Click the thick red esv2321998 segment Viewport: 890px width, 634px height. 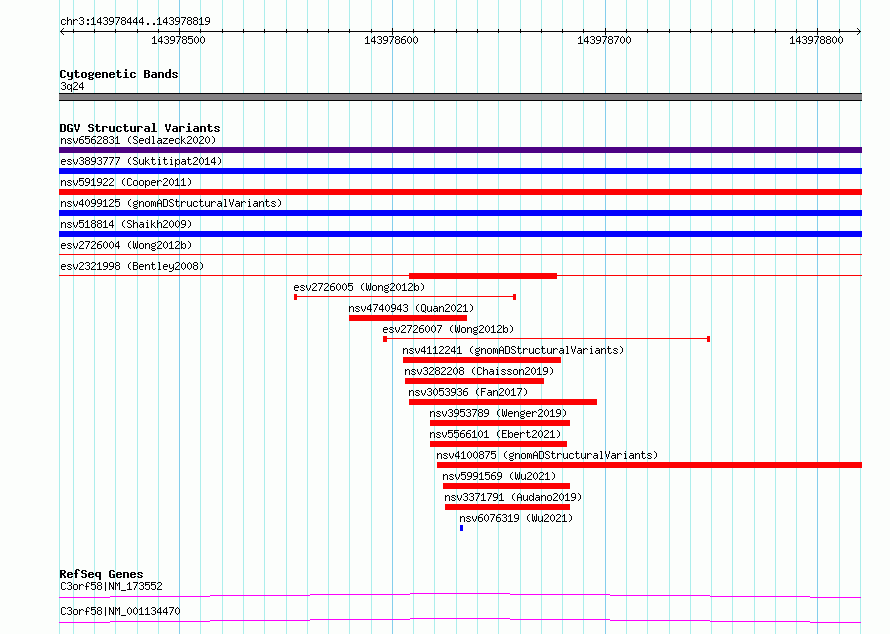point(483,276)
